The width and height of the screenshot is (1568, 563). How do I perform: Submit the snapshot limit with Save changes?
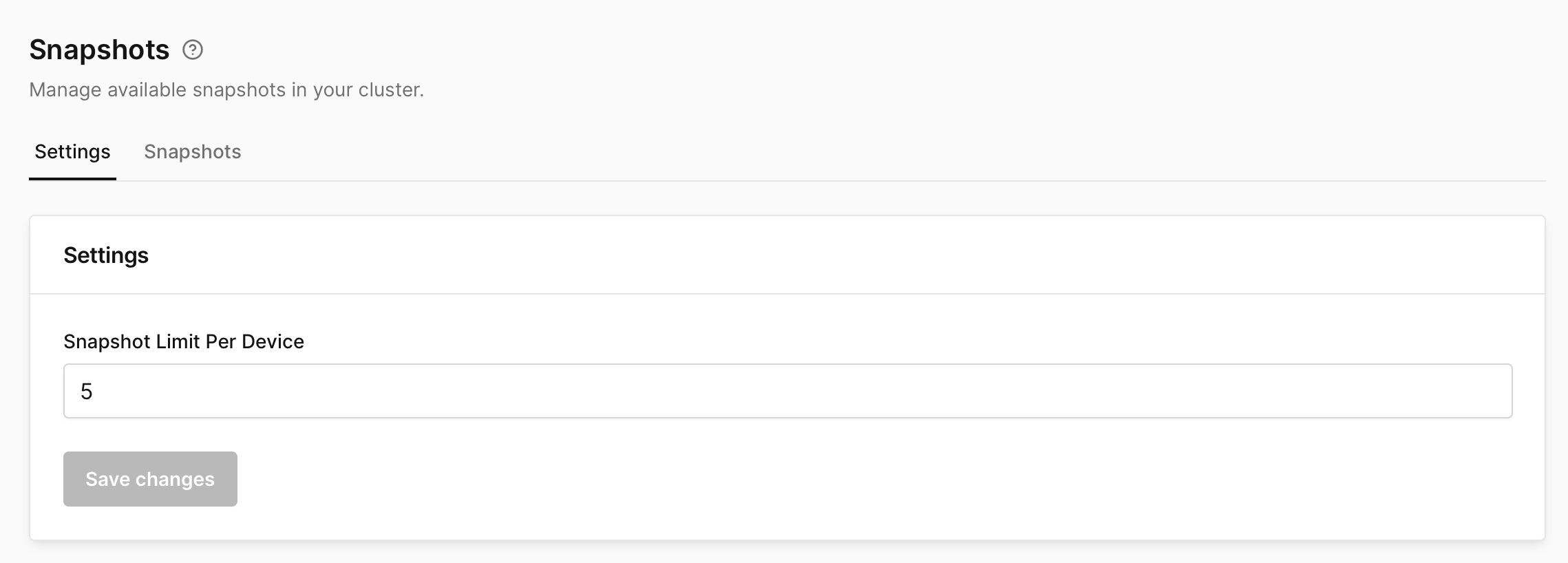click(x=150, y=479)
